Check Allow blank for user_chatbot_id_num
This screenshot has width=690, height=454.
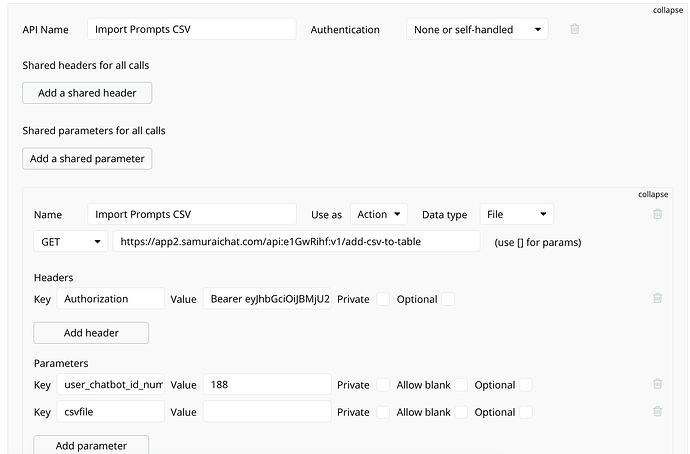[x=461, y=384]
